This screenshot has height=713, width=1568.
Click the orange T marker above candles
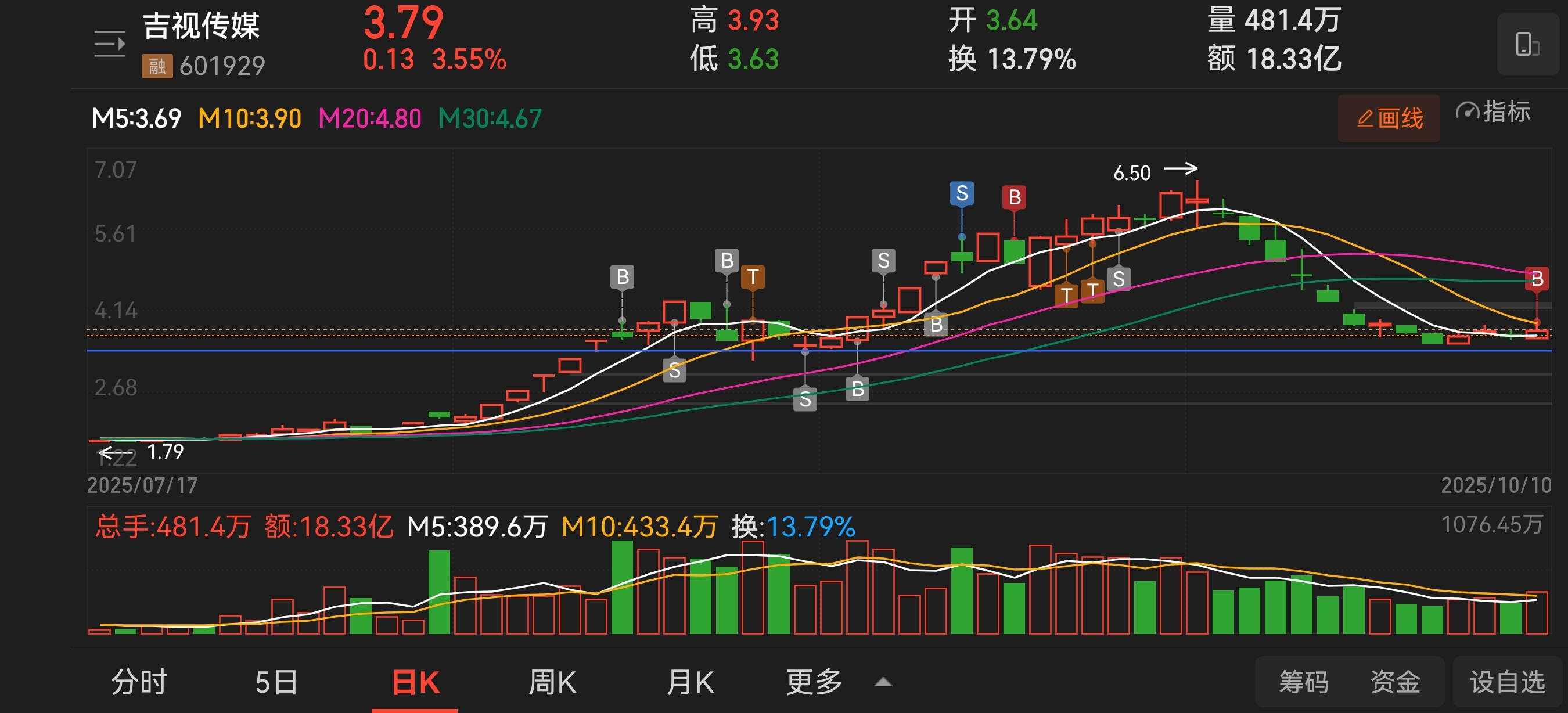tap(752, 277)
